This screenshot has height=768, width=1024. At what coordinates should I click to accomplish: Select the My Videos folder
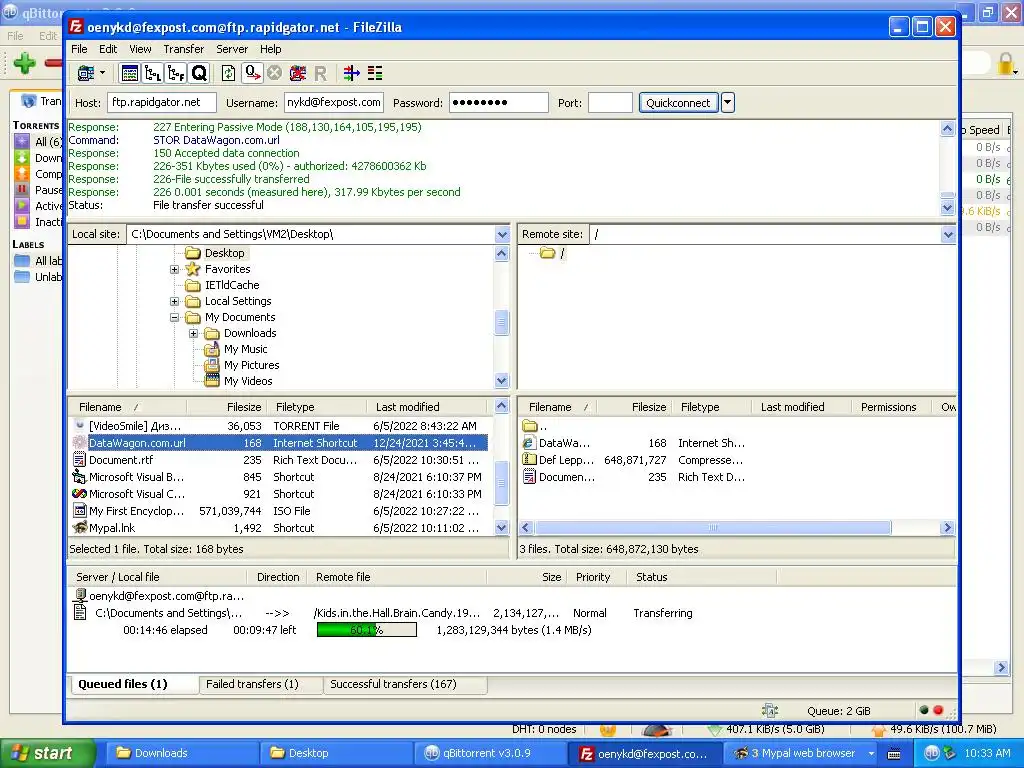[248, 381]
